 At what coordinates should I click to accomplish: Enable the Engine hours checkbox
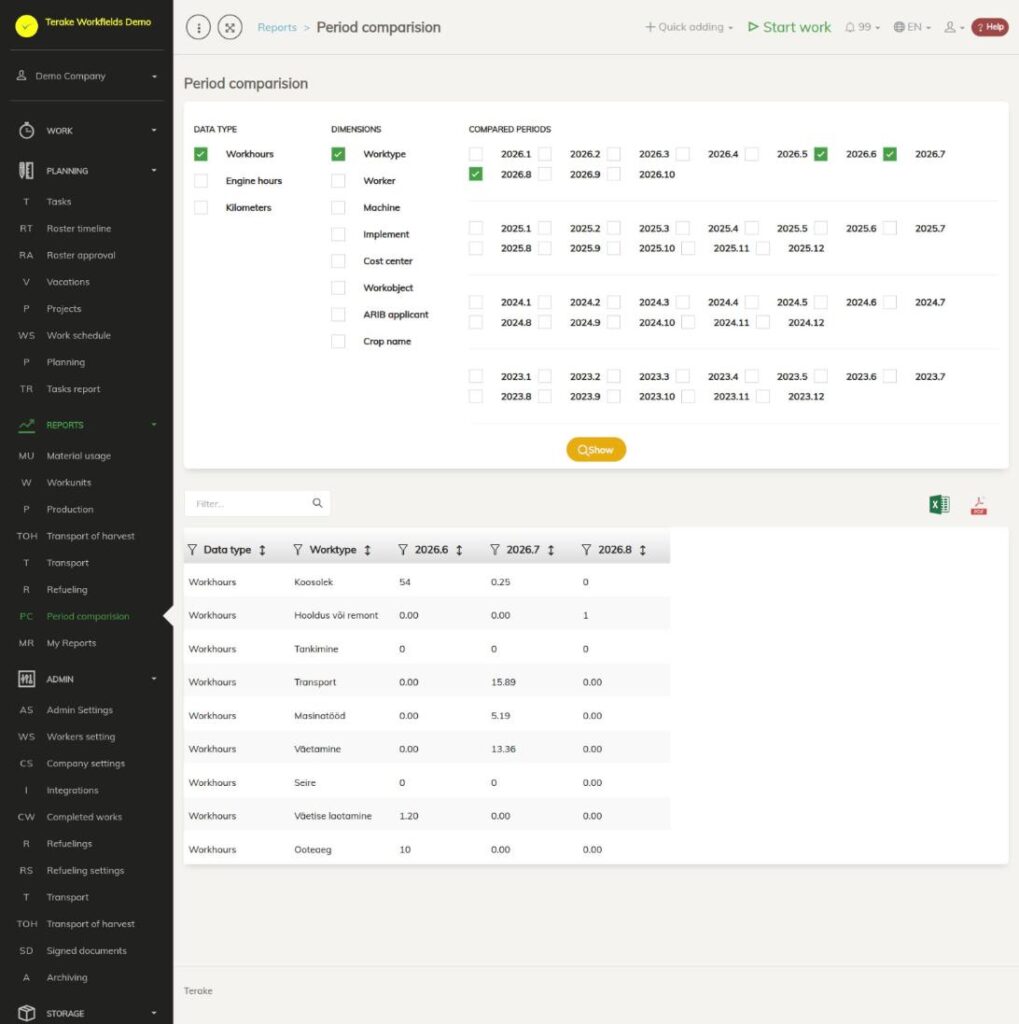pos(201,181)
